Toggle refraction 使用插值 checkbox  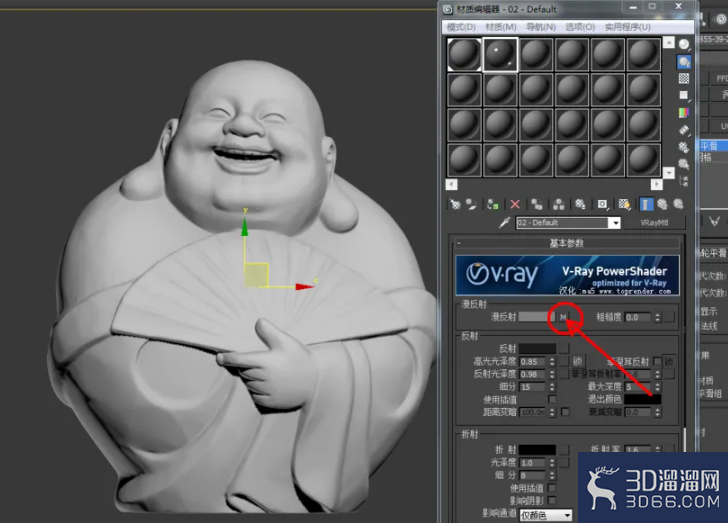pyautogui.click(x=552, y=488)
